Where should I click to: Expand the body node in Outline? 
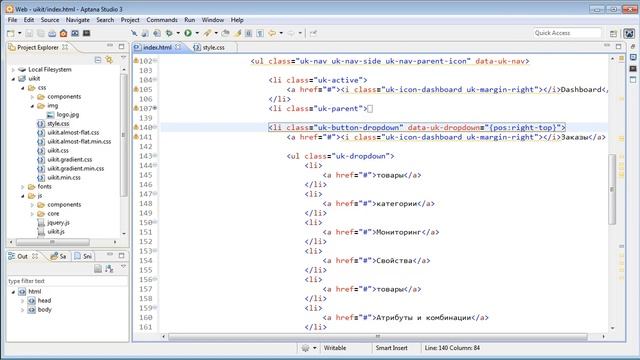[x=22, y=310]
